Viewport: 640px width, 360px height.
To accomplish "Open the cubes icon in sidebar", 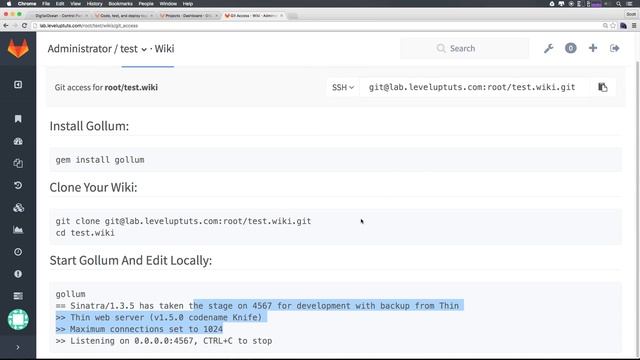I will click(x=18, y=208).
